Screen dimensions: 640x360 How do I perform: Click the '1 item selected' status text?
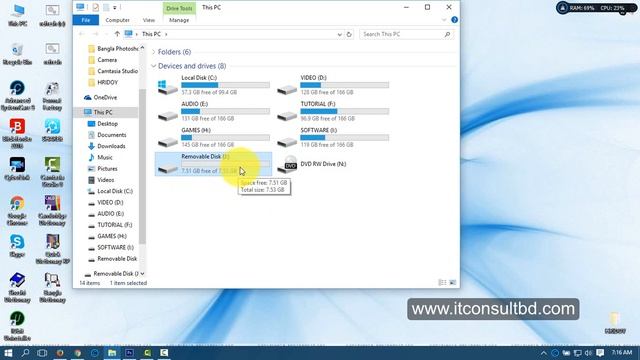128,283
